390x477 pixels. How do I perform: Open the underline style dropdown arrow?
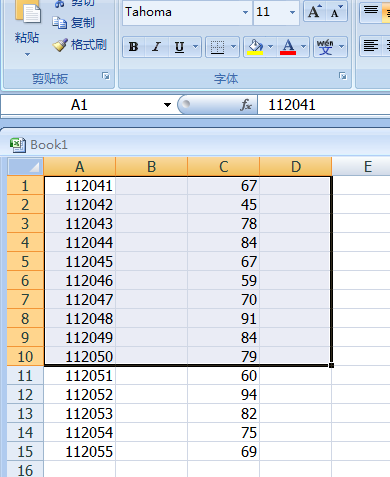click(x=196, y=47)
